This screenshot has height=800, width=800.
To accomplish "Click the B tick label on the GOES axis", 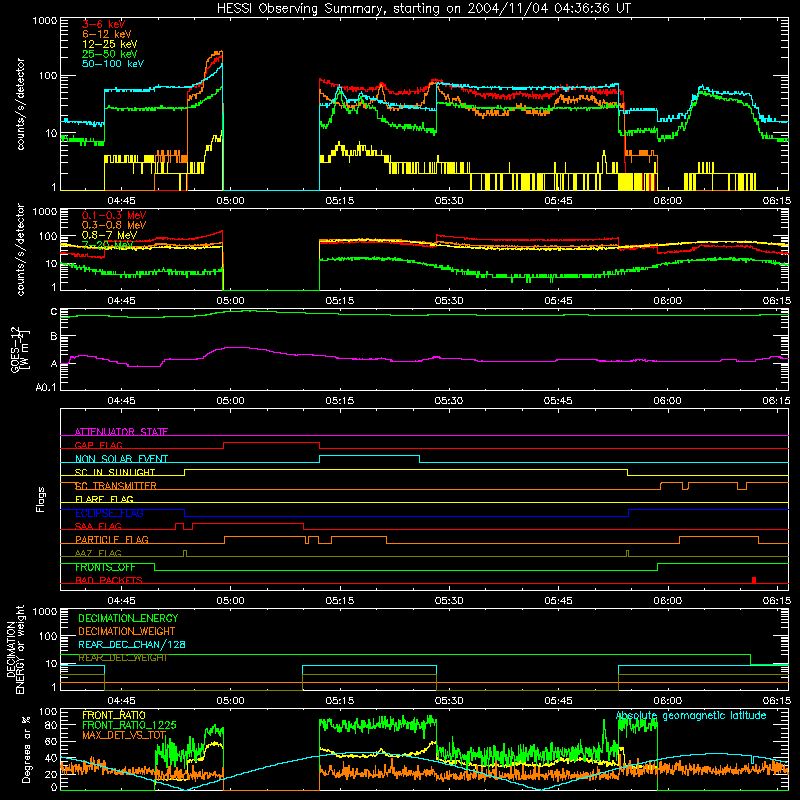I will coord(54,337).
